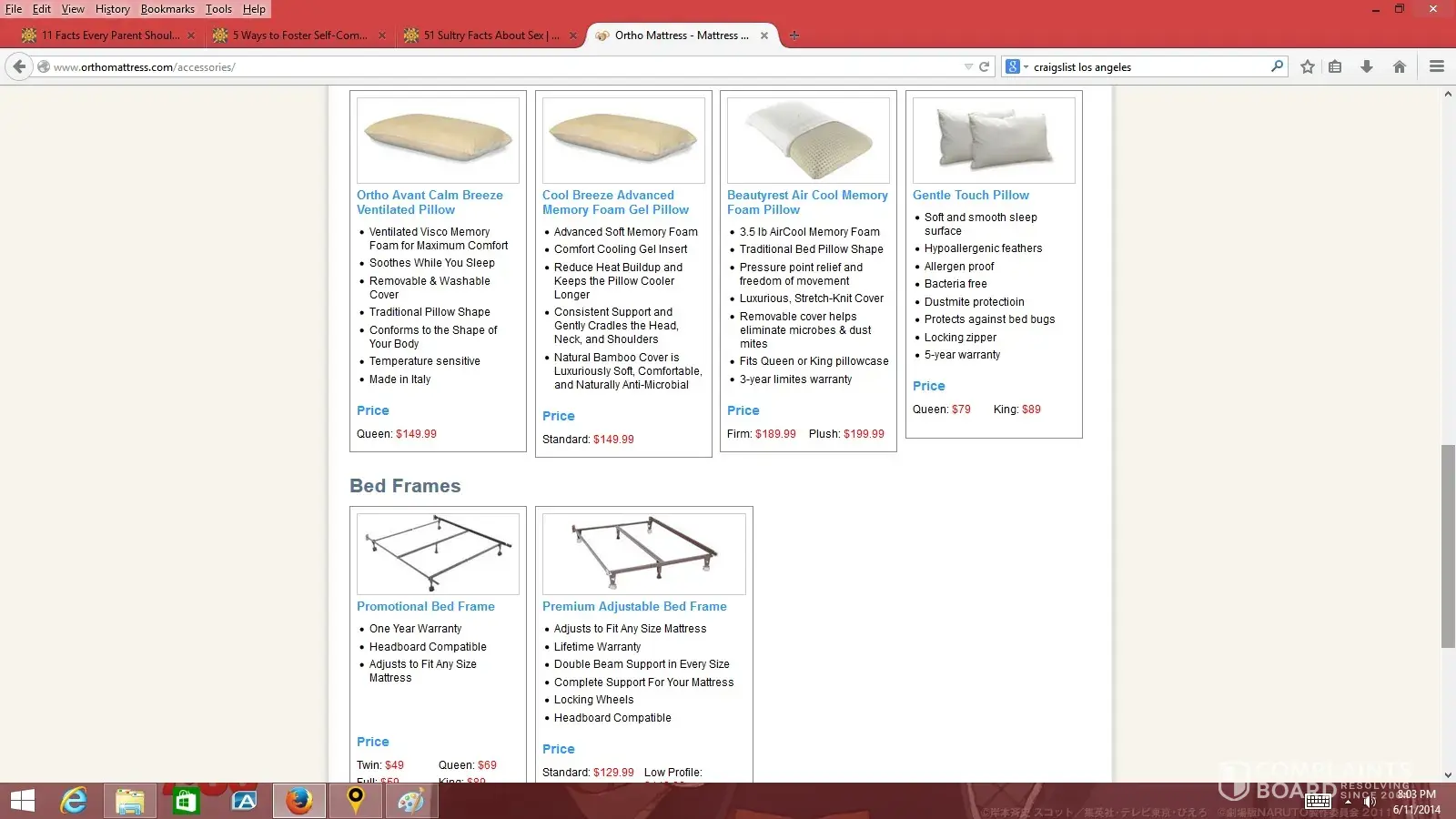This screenshot has width=1456, height=819.
Task: Click the King '$89' pillow price
Action: [1031, 409]
